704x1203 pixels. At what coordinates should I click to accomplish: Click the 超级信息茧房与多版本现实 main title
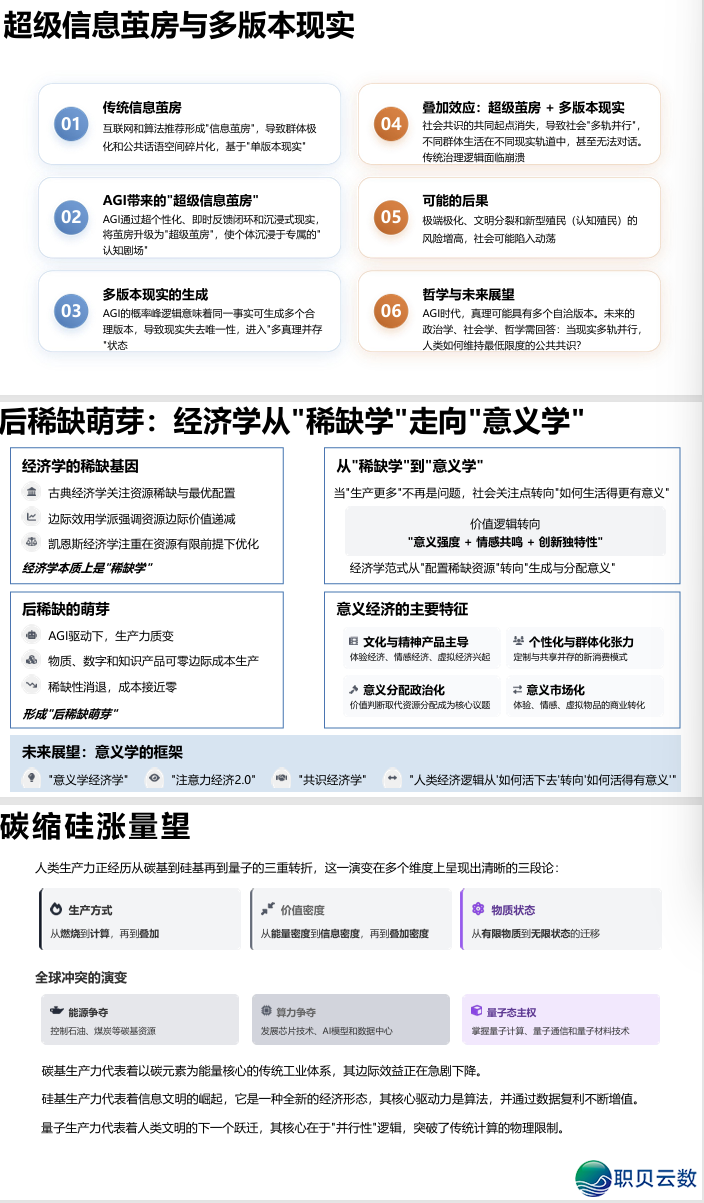coord(179,25)
